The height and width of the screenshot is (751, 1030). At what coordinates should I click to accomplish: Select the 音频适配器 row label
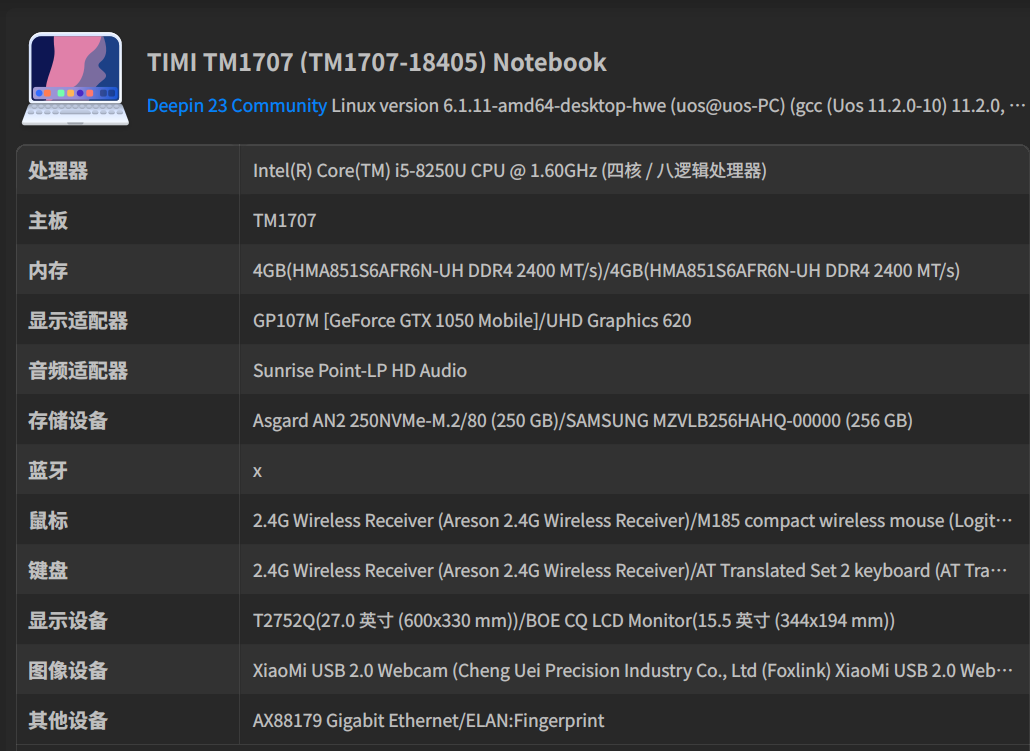click(x=78, y=371)
